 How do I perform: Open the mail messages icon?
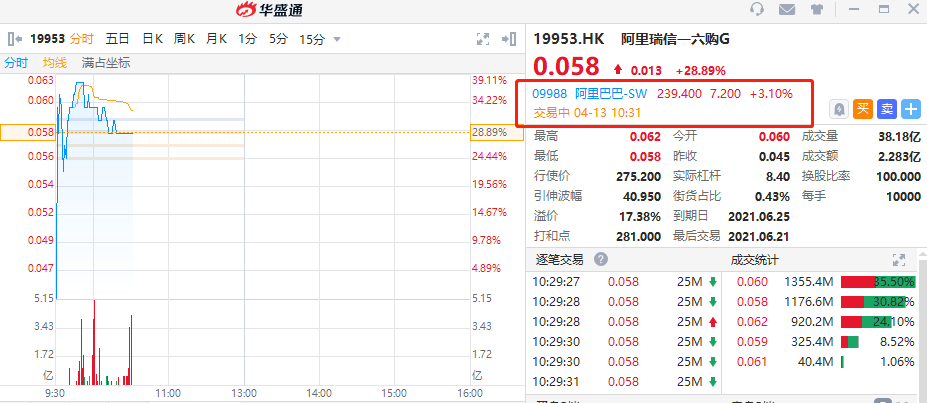pyautogui.click(x=786, y=9)
